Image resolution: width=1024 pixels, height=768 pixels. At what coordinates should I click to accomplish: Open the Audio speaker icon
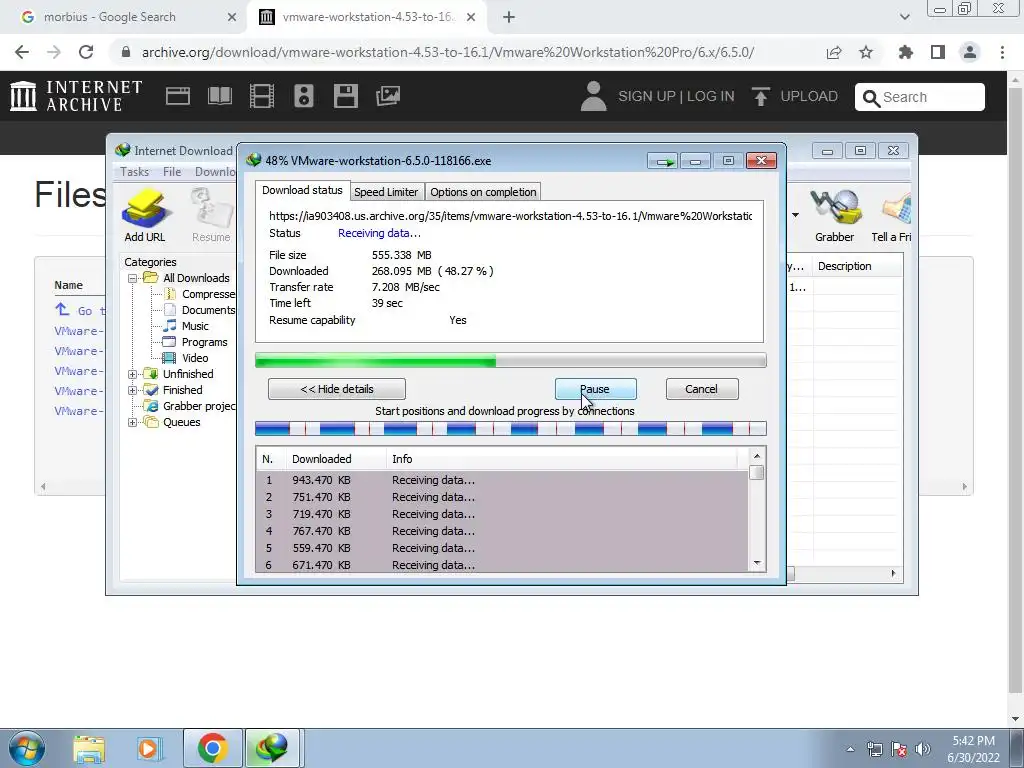(x=304, y=96)
